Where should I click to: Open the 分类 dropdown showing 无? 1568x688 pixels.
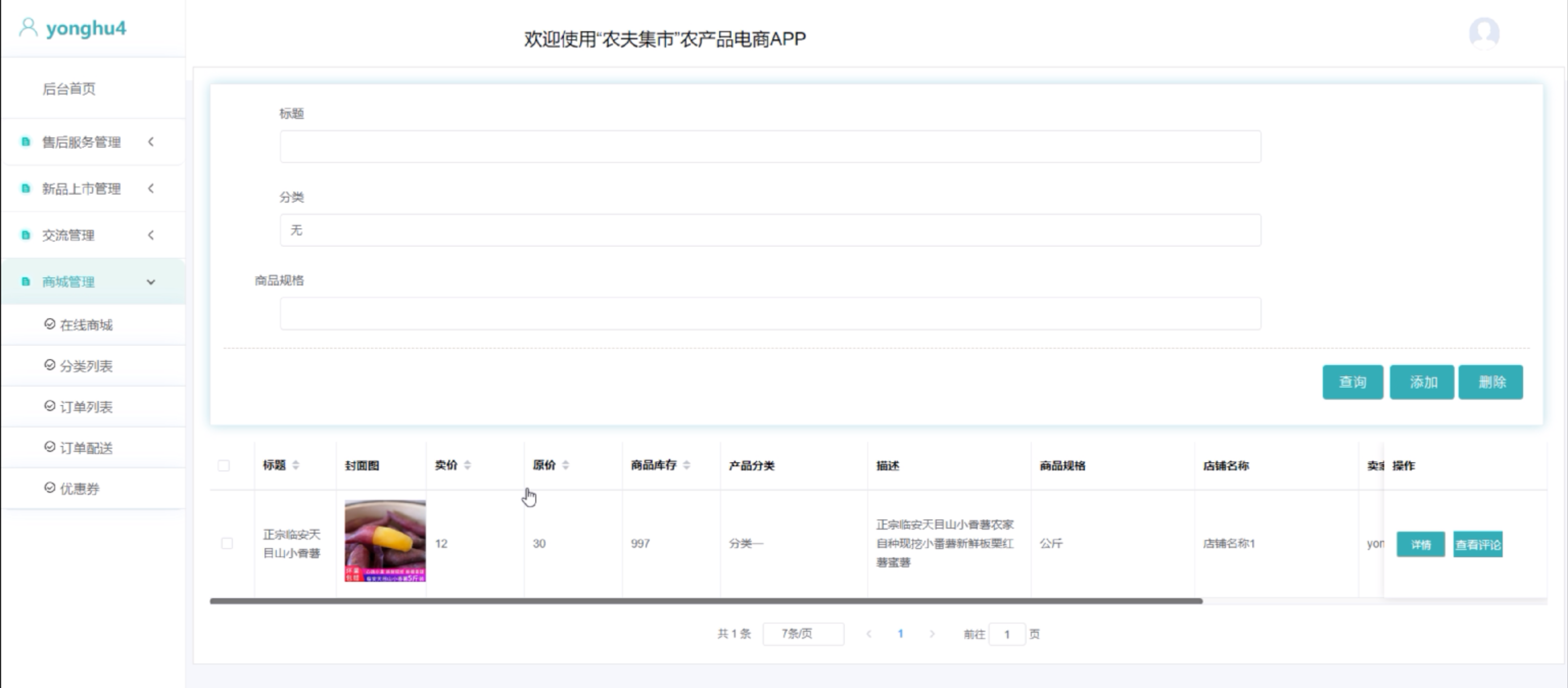pyautogui.click(x=770, y=231)
